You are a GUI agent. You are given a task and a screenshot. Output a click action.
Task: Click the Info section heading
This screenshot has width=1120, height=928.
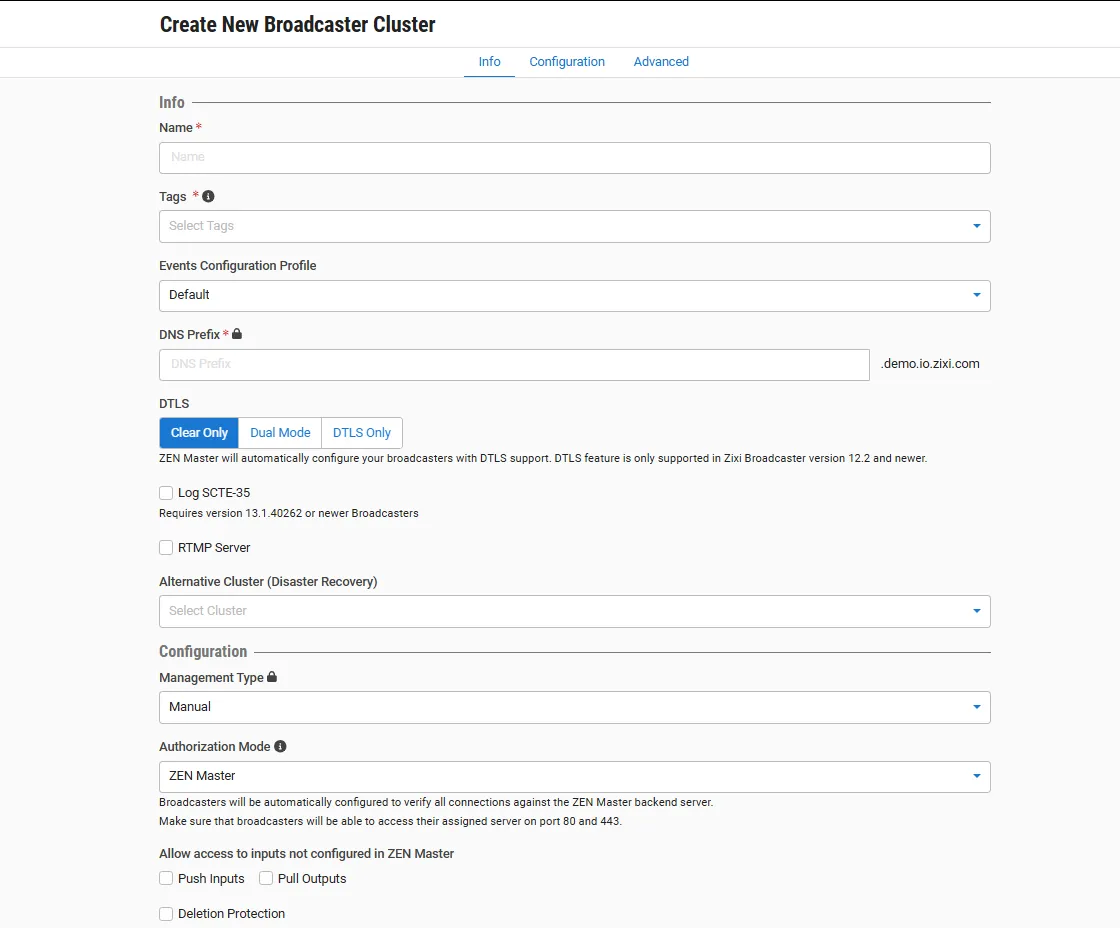tap(171, 102)
